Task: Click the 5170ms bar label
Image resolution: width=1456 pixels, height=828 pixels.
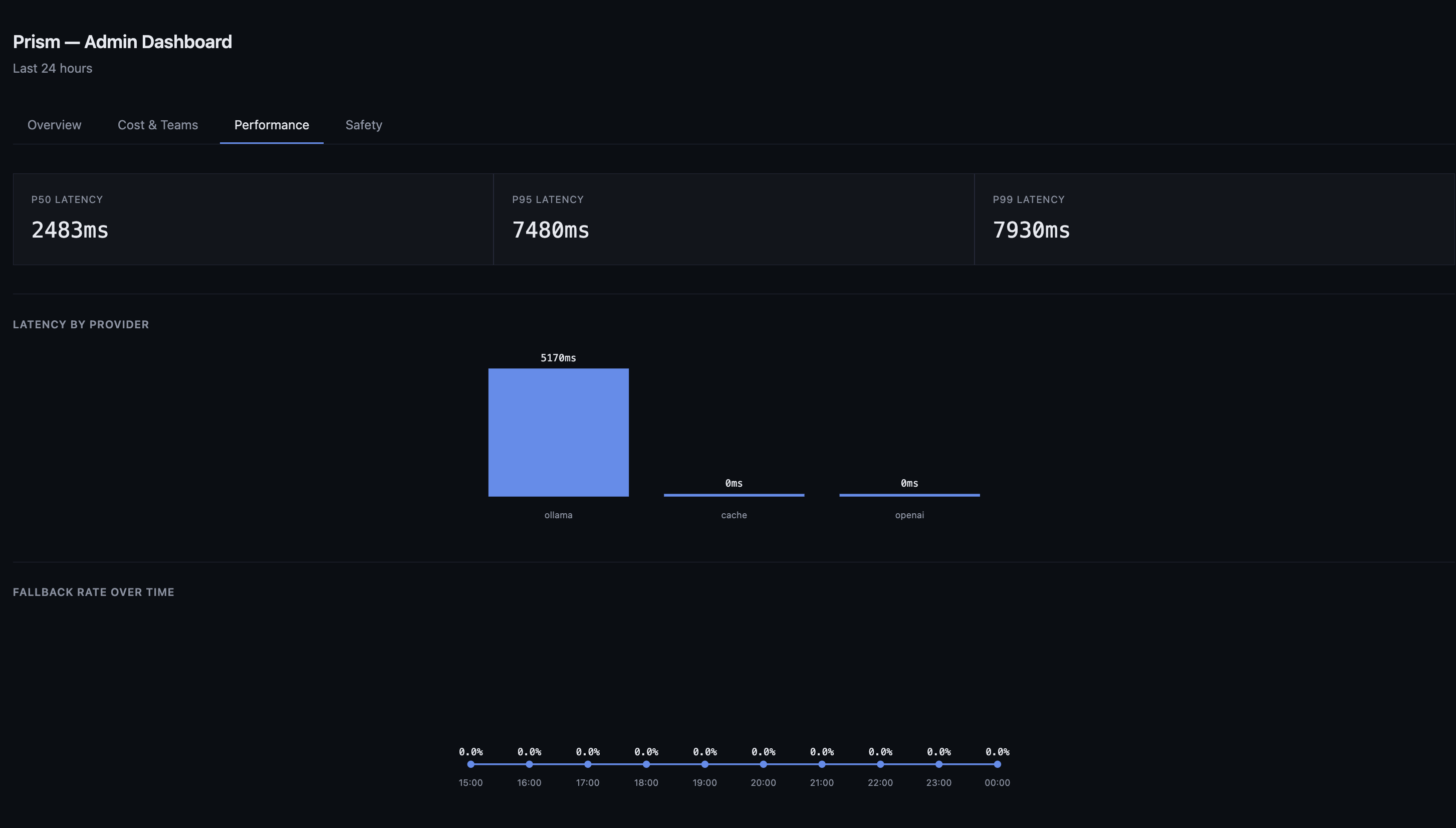Action: pyautogui.click(x=558, y=358)
